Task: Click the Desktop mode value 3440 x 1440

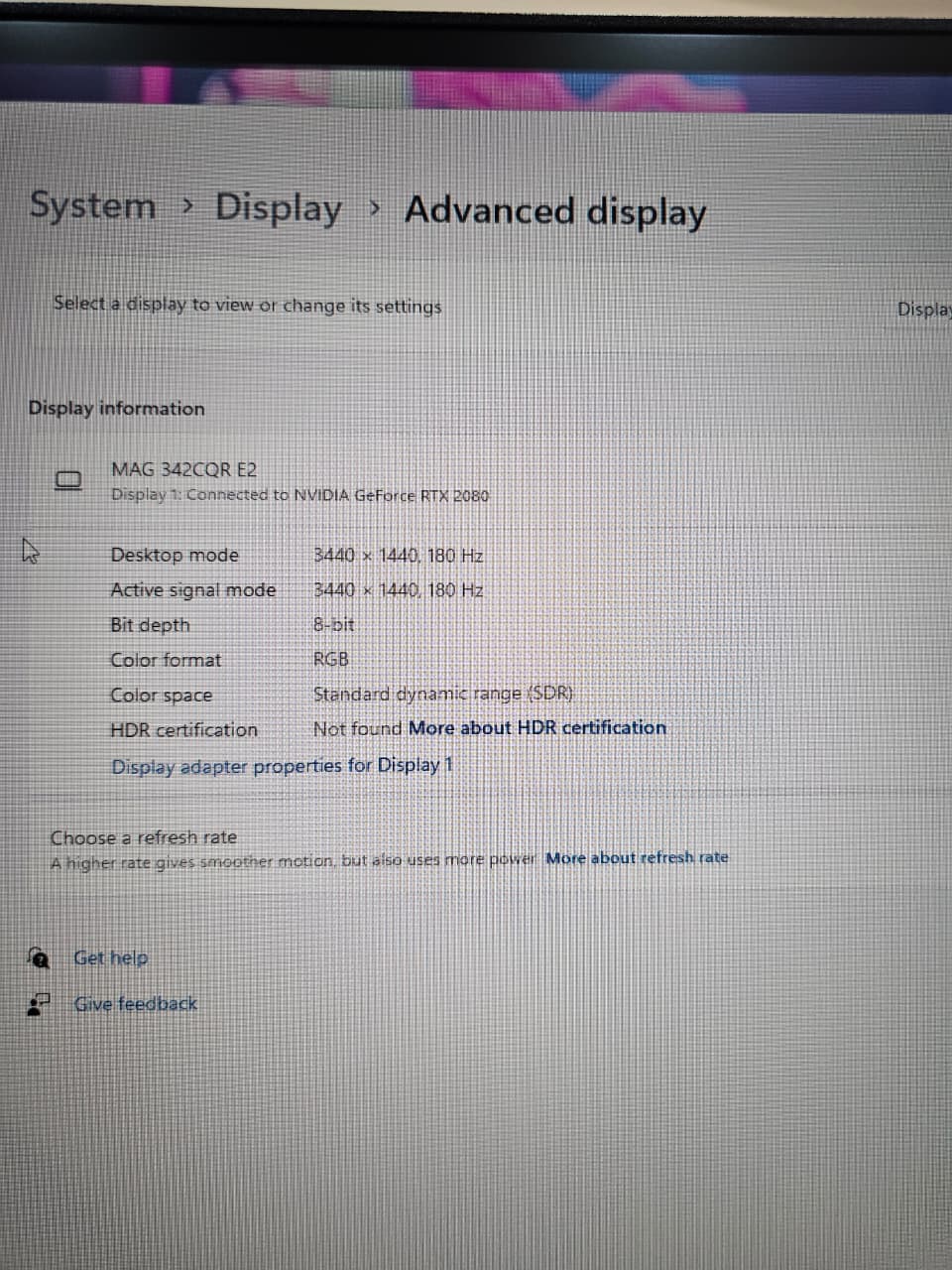Action: (397, 556)
